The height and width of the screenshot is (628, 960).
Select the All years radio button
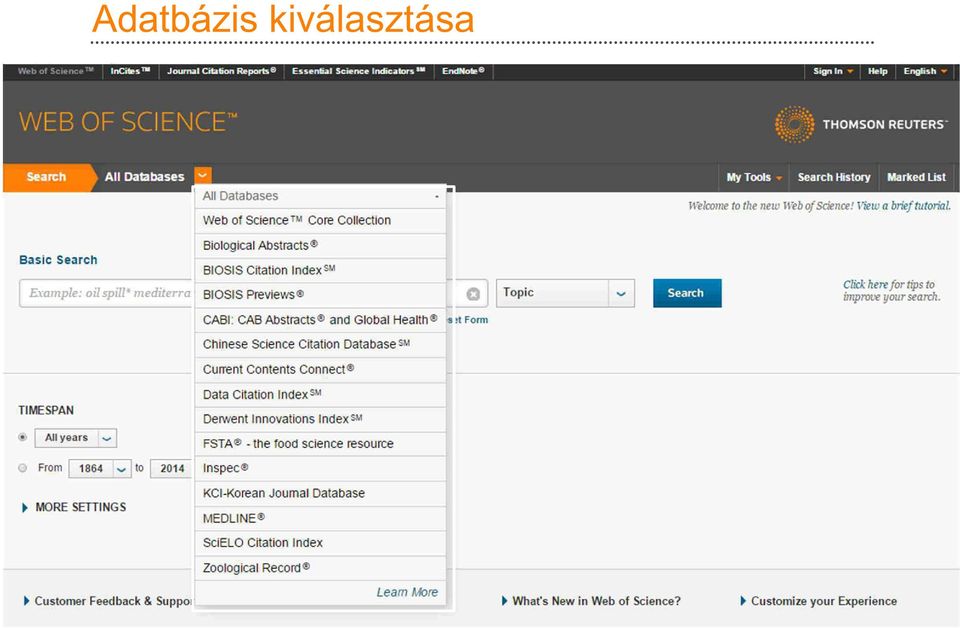pos(23,438)
